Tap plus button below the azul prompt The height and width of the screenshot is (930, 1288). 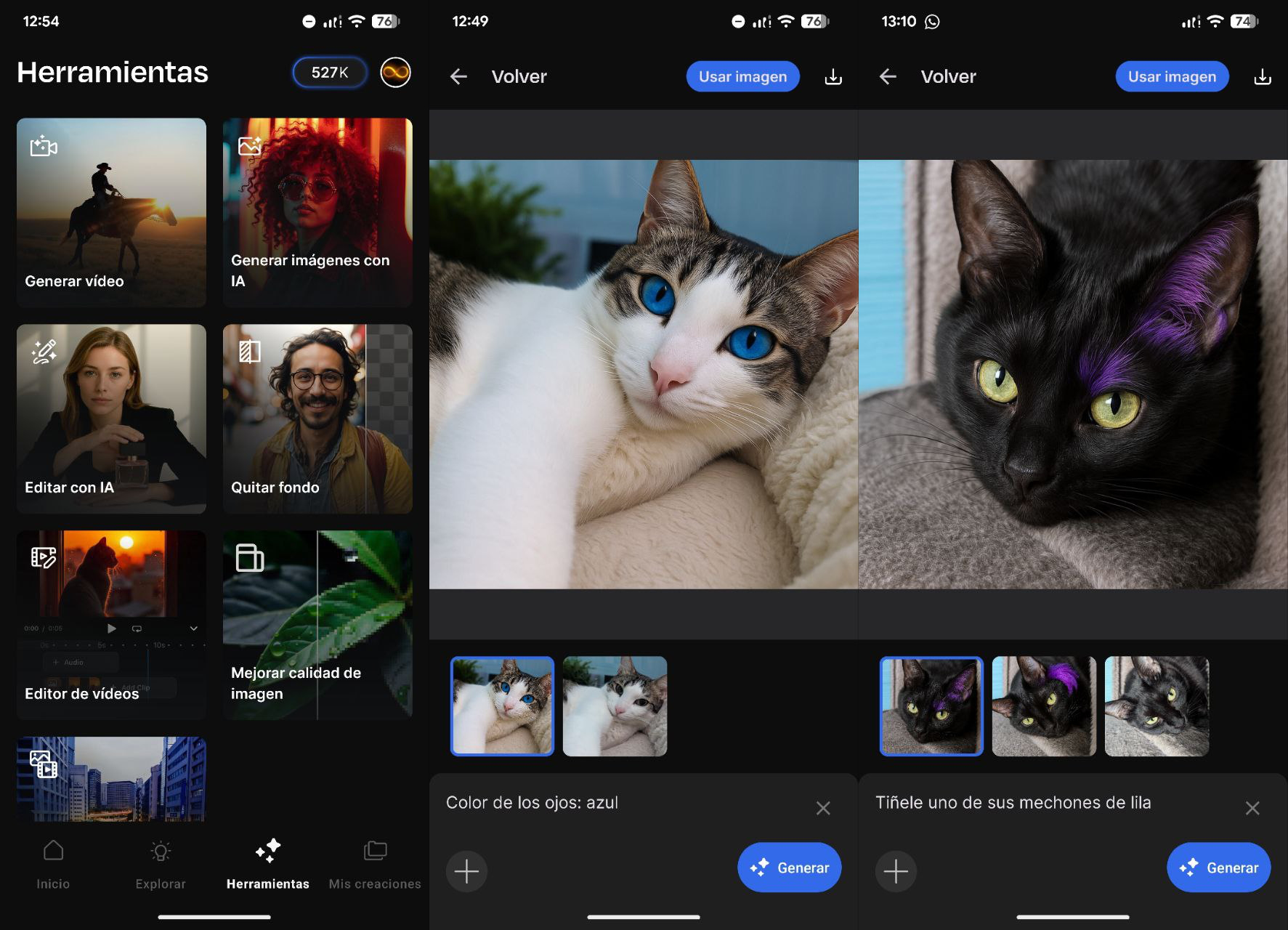[466, 871]
